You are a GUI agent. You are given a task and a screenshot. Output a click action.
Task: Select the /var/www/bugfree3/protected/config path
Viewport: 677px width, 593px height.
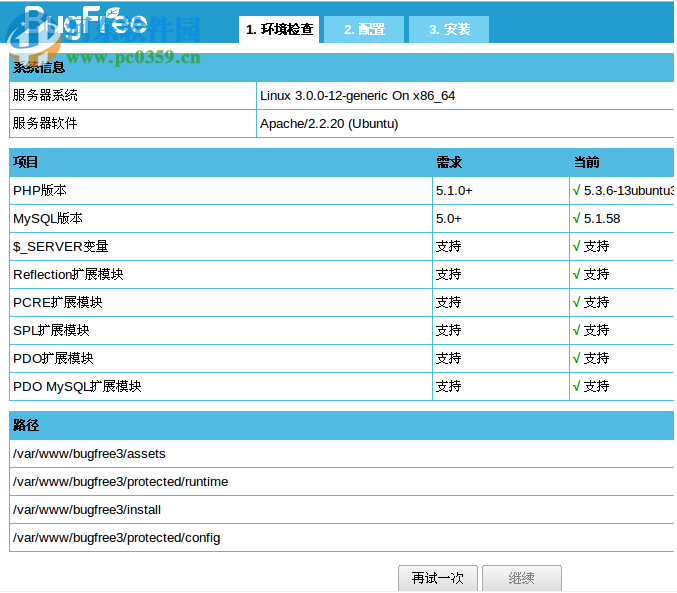pyautogui.click(x=117, y=538)
